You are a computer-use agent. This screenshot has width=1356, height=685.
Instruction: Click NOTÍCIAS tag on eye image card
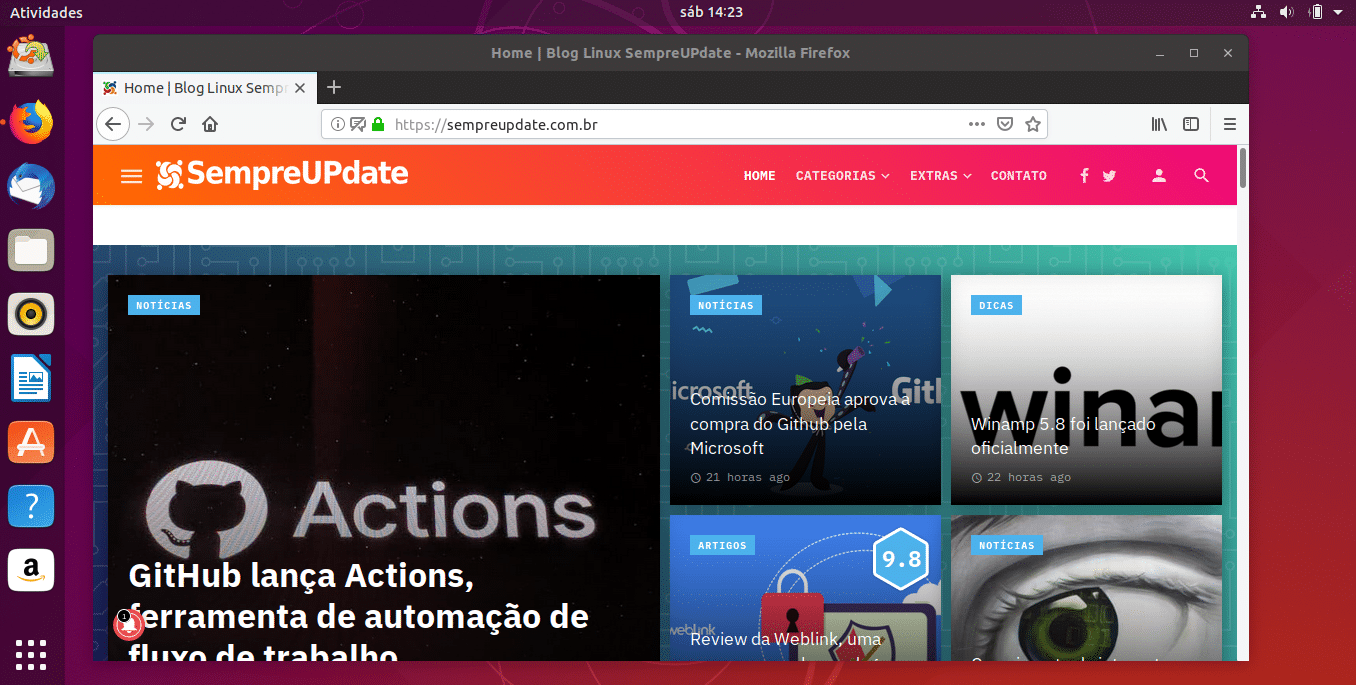[x=1007, y=545]
